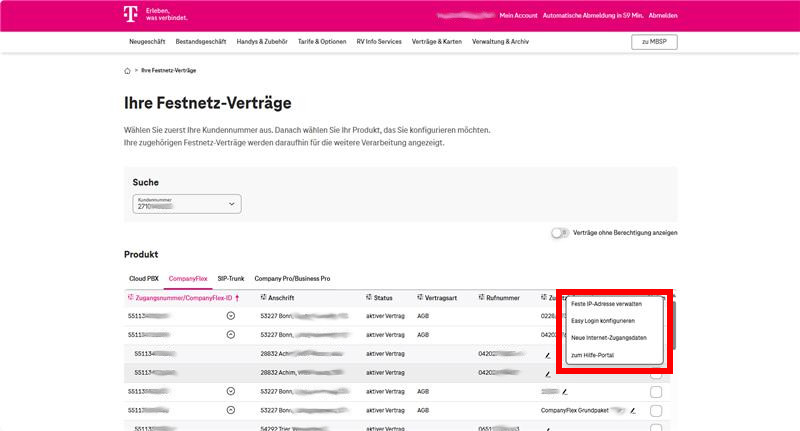Open RV Info Services menu

(x=379, y=42)
